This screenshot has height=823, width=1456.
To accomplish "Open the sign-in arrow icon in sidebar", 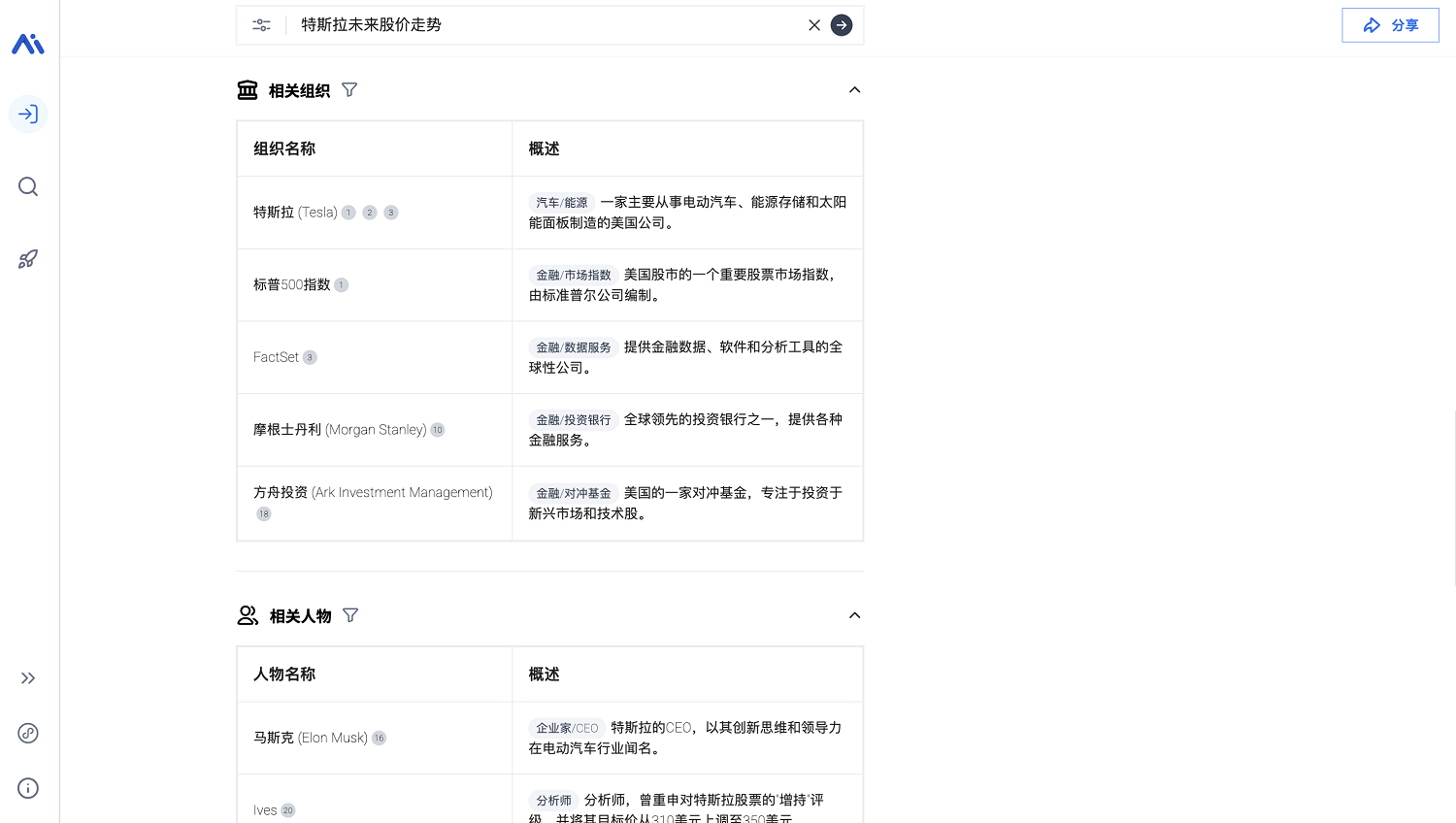I will (28, 115).
